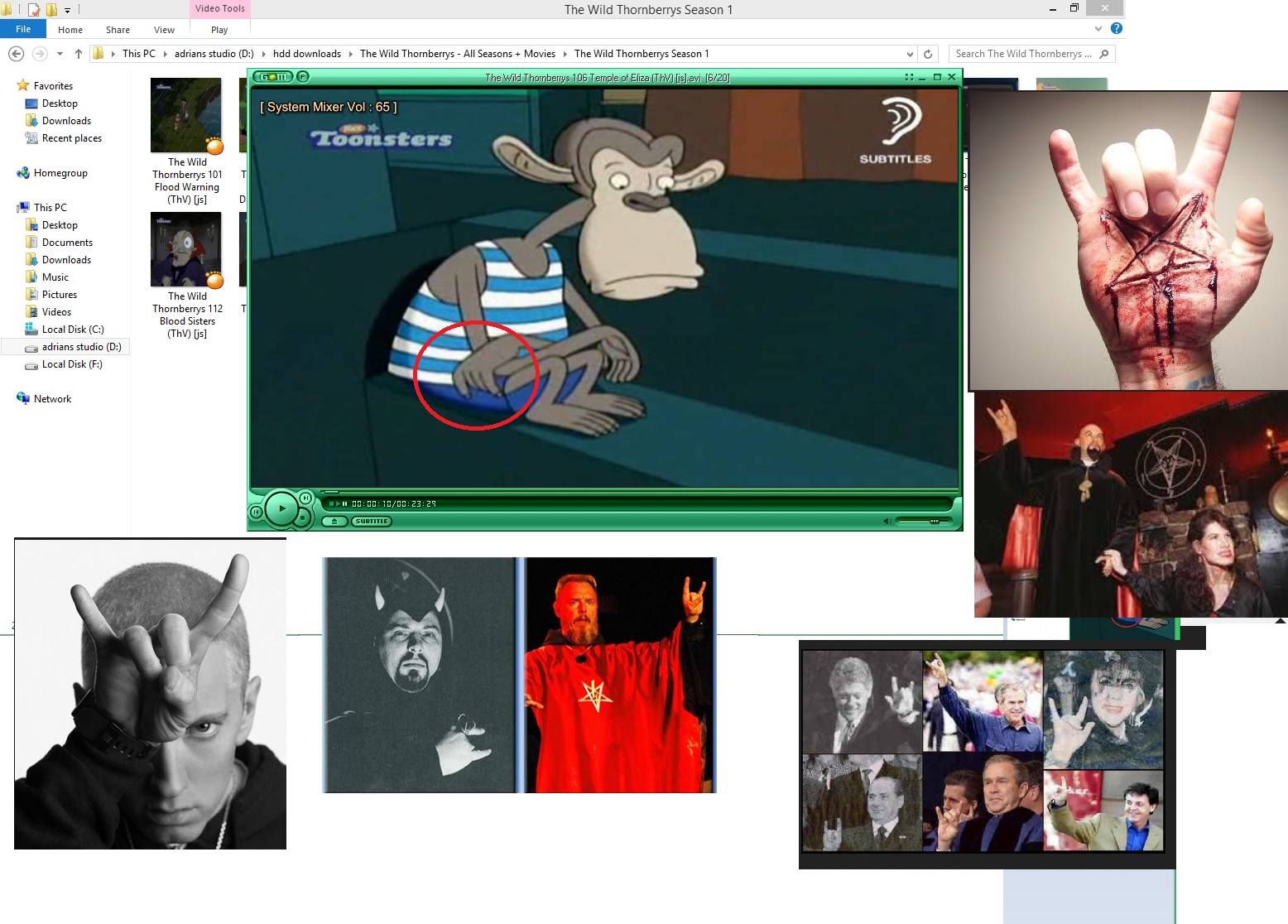Click the GOM playback time display
This screenshot has width=1288, height=924.
(x=394, y=503)
